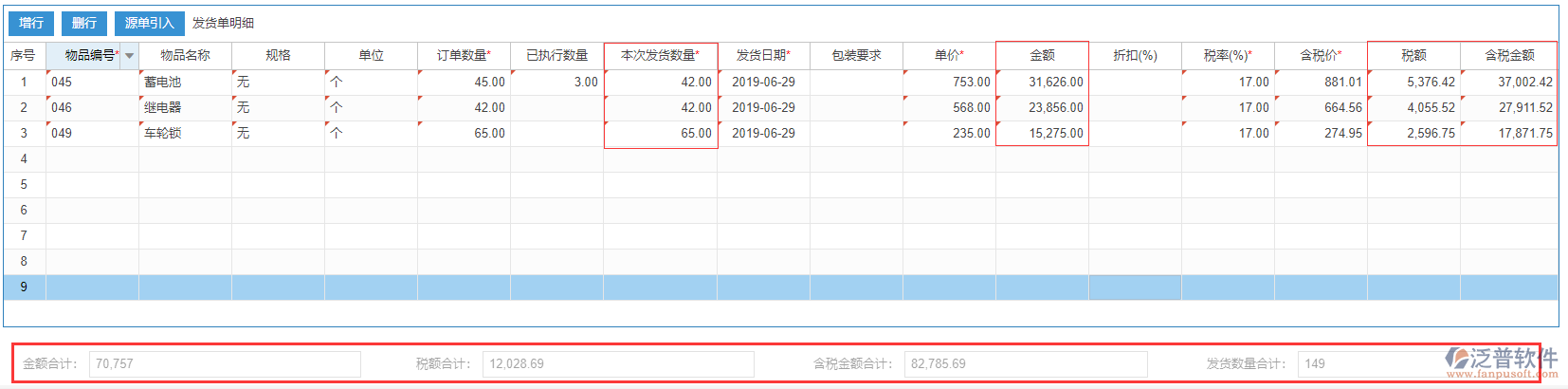
Task: Click tax-inclusive total cell 37,002.42
Action: pyautogui.click(x=1509, y=83)
